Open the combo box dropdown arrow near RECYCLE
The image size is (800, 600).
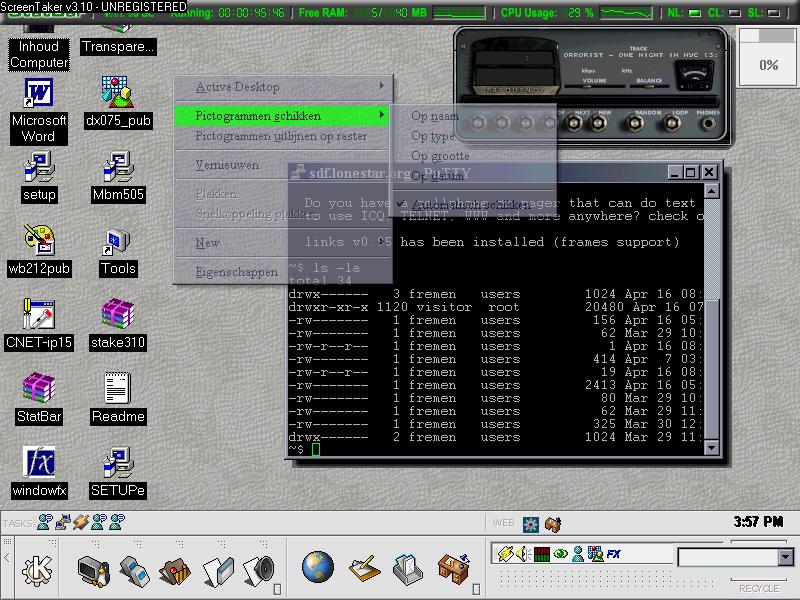(x=786, y=557)
